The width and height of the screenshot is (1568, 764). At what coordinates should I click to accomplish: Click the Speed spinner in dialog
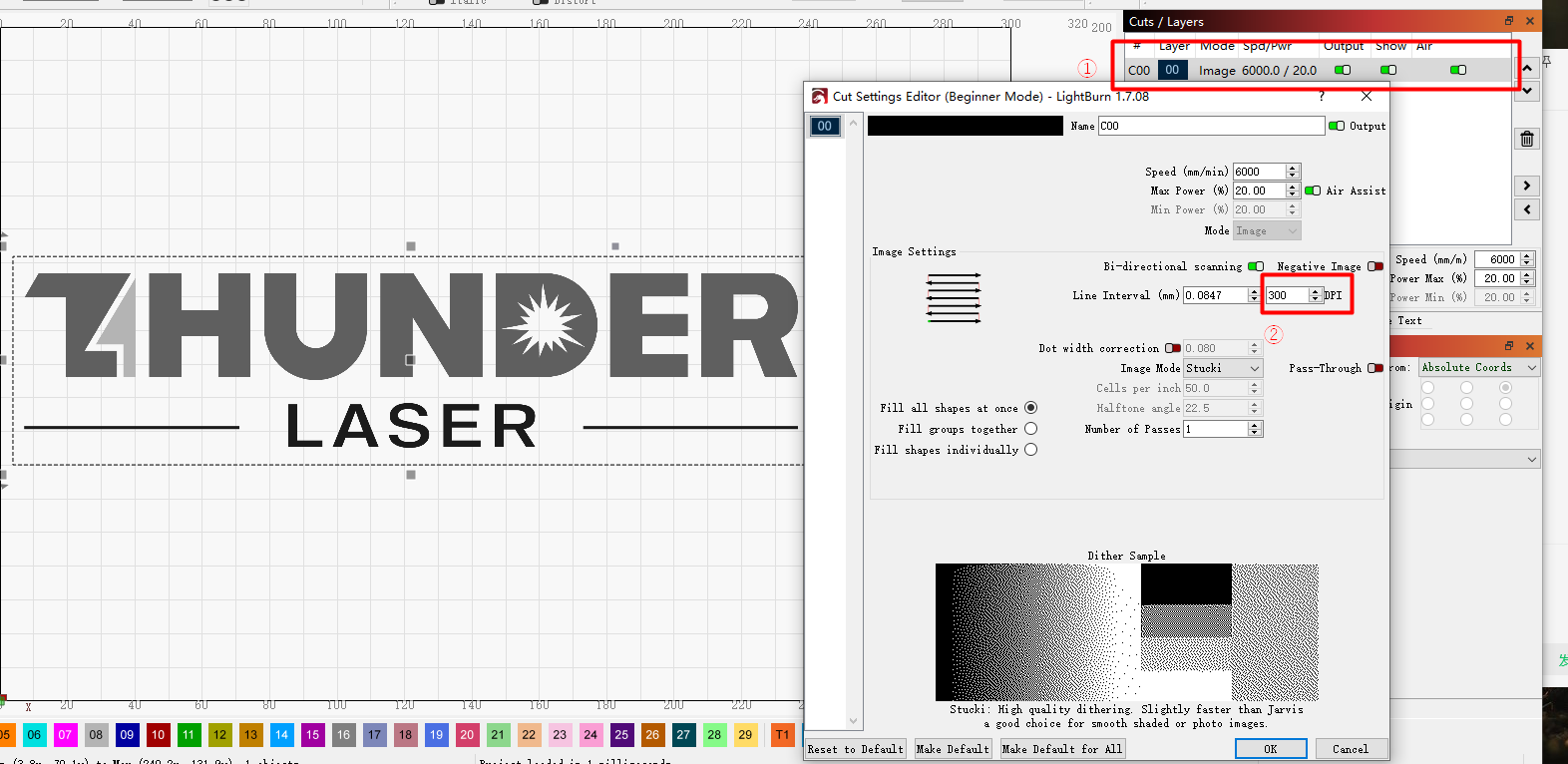pos(1292,172)
